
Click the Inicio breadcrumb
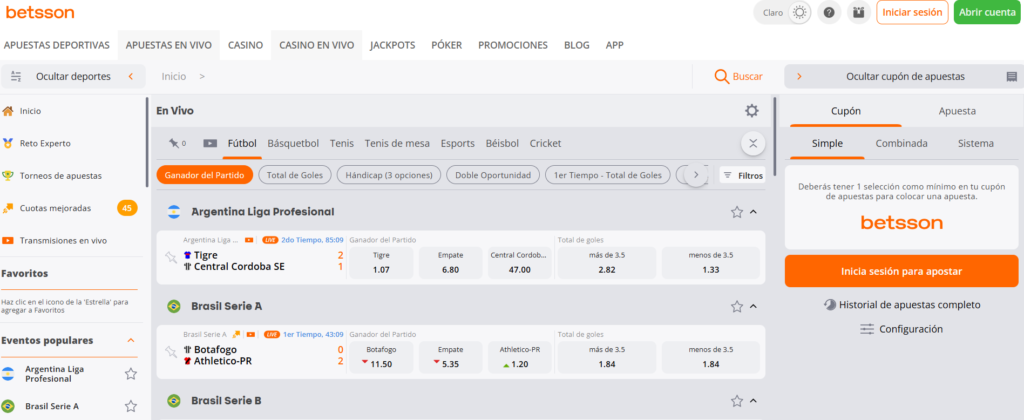(174, 76)
